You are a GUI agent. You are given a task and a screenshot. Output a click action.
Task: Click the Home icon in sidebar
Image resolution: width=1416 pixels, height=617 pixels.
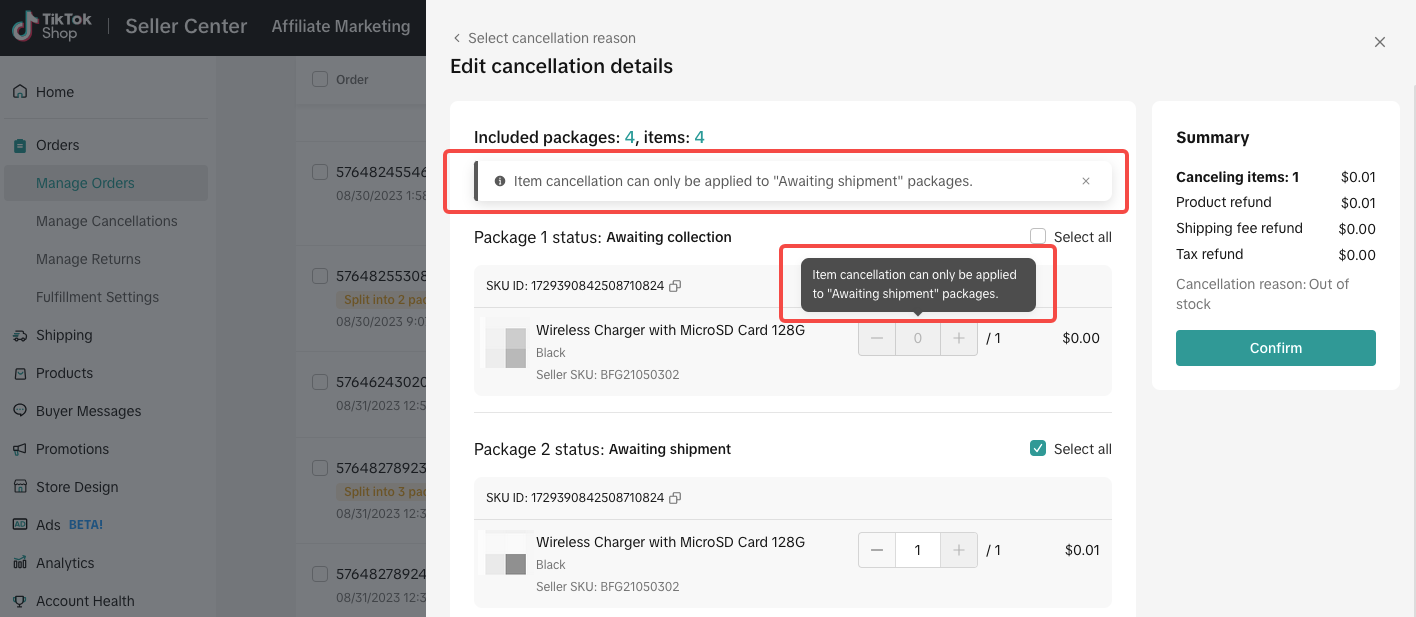pos(20,92)
